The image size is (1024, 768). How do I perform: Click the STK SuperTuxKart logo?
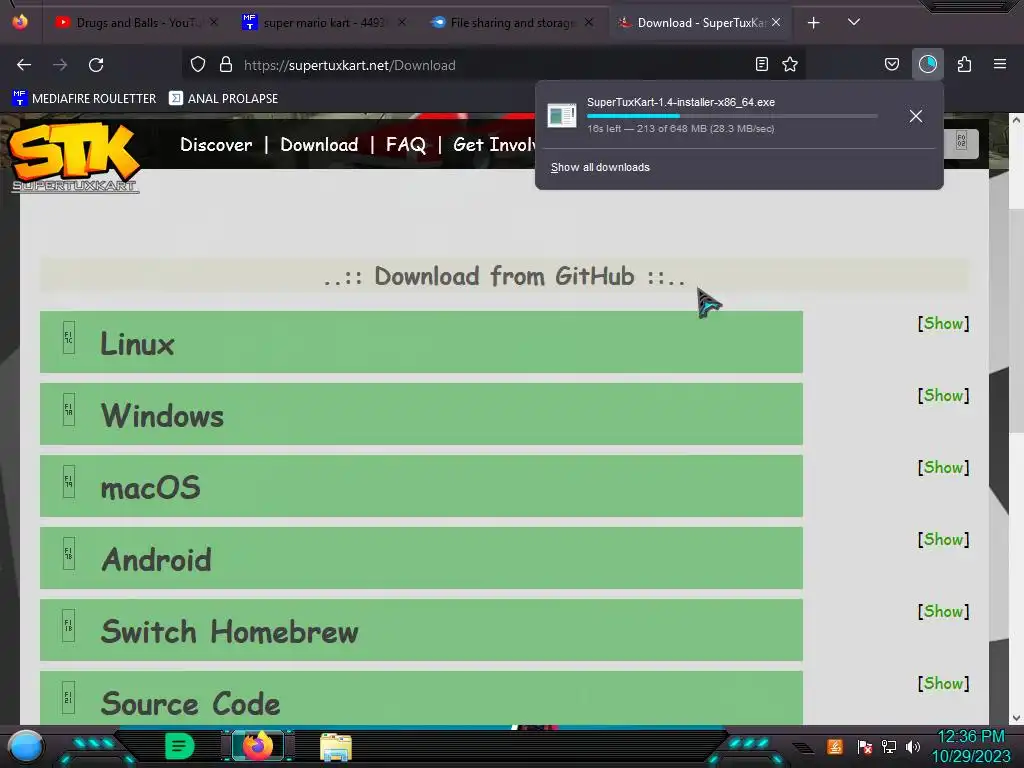coord(74,157)
